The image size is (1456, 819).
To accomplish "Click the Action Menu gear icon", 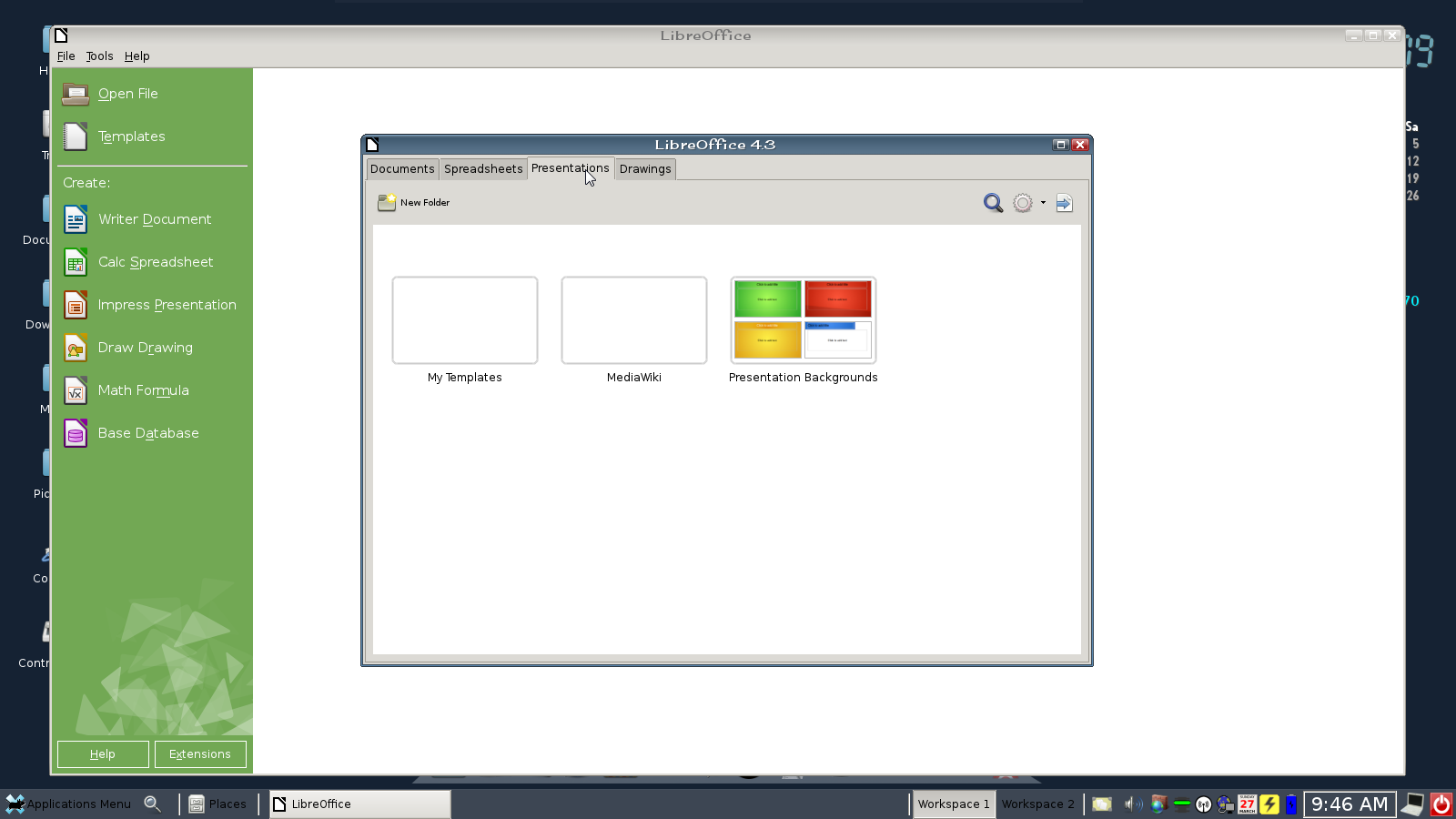I will [1023, 203].
